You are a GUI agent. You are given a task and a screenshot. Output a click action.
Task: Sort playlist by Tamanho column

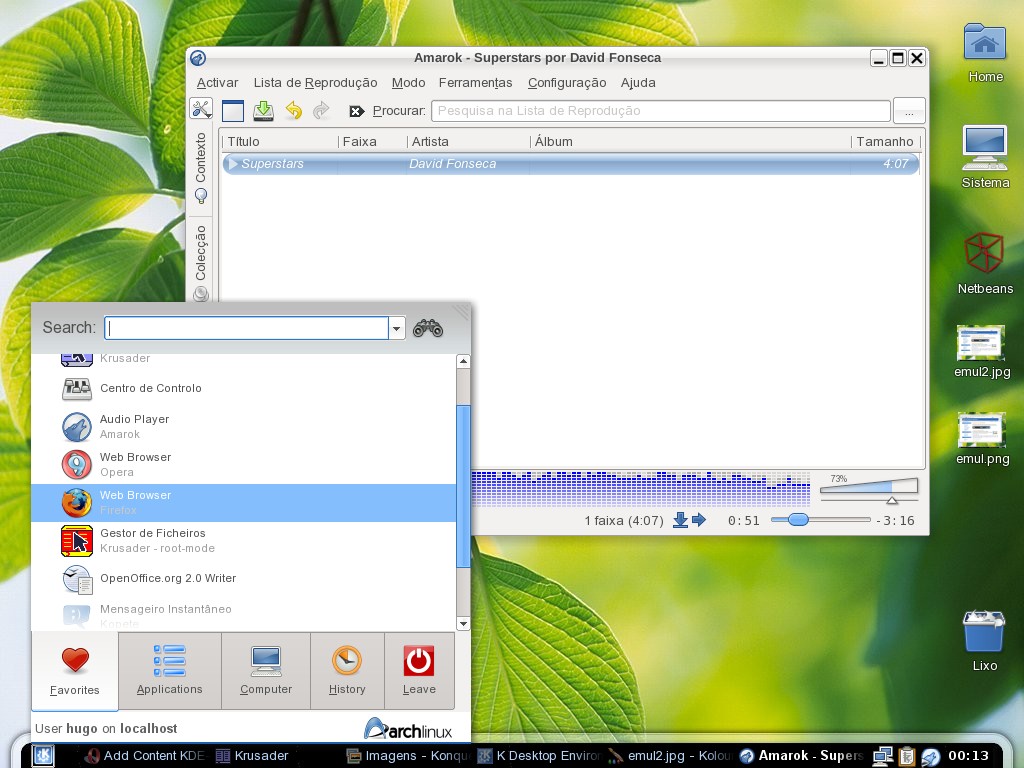[885, 142]
